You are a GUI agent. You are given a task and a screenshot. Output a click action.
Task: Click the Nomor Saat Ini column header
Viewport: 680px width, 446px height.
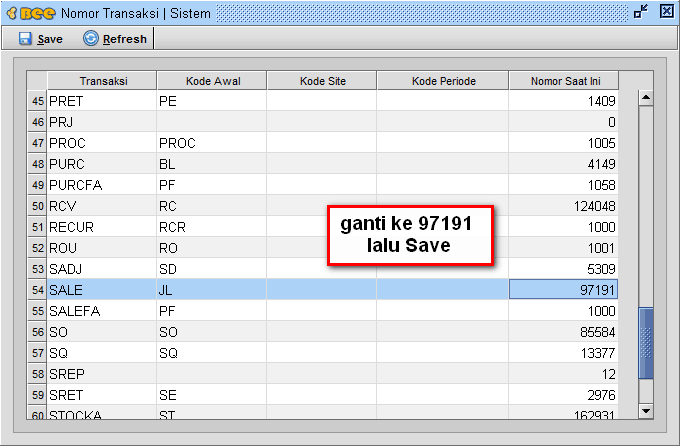pos(564,81)
